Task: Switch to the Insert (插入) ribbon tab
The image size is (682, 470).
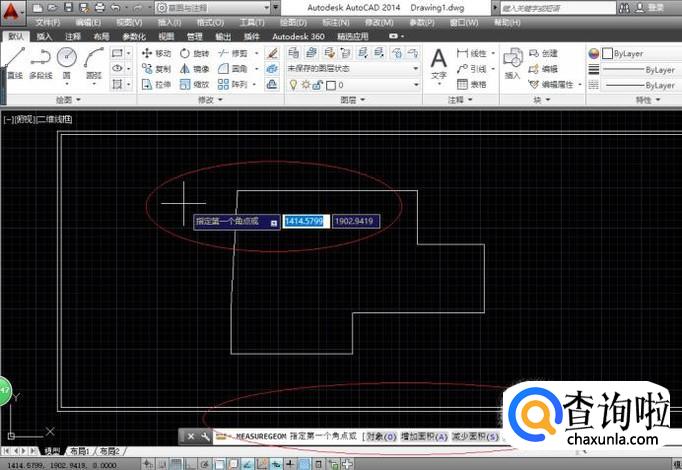Action: pyautogui.click(x=44, y=36)
